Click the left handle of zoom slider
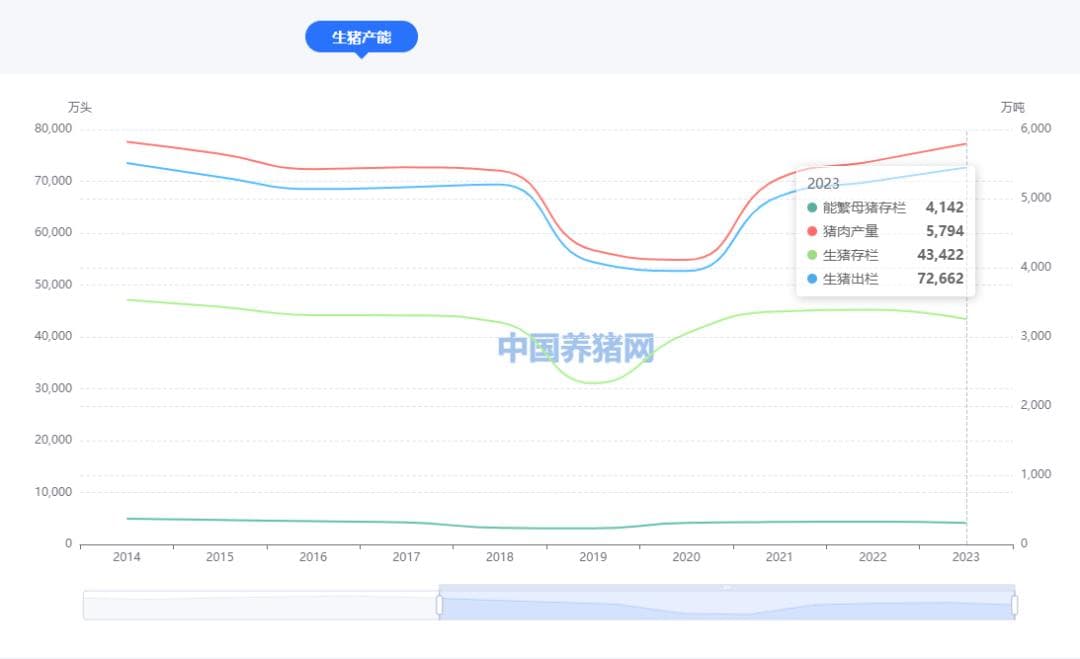Screen dimensions: 1080x659 coord(439,605)
